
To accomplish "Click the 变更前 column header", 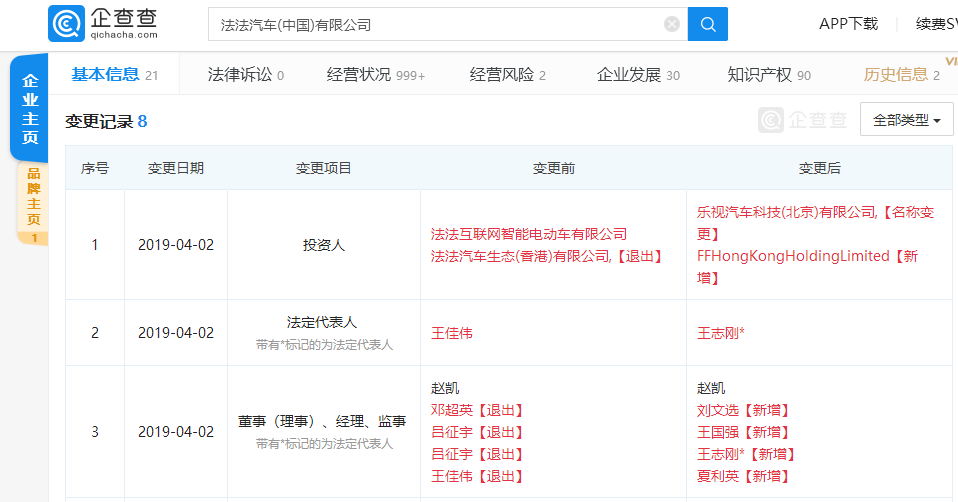I will tap(554, 168).
